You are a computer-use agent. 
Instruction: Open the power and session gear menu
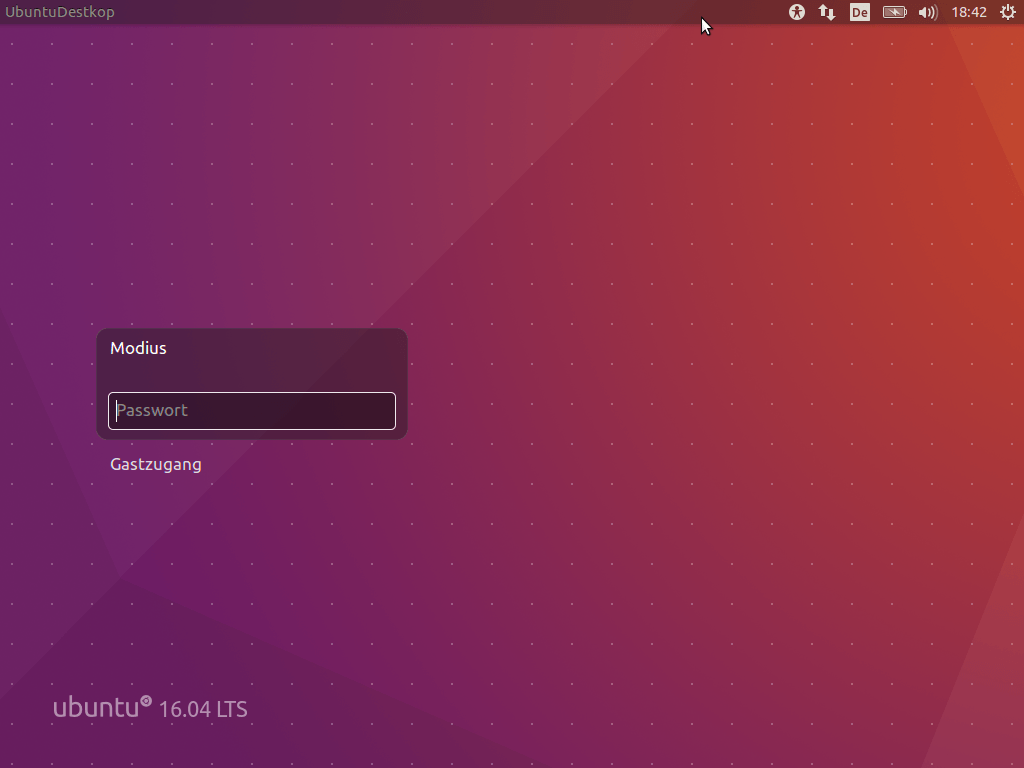tap(1008, 12)
